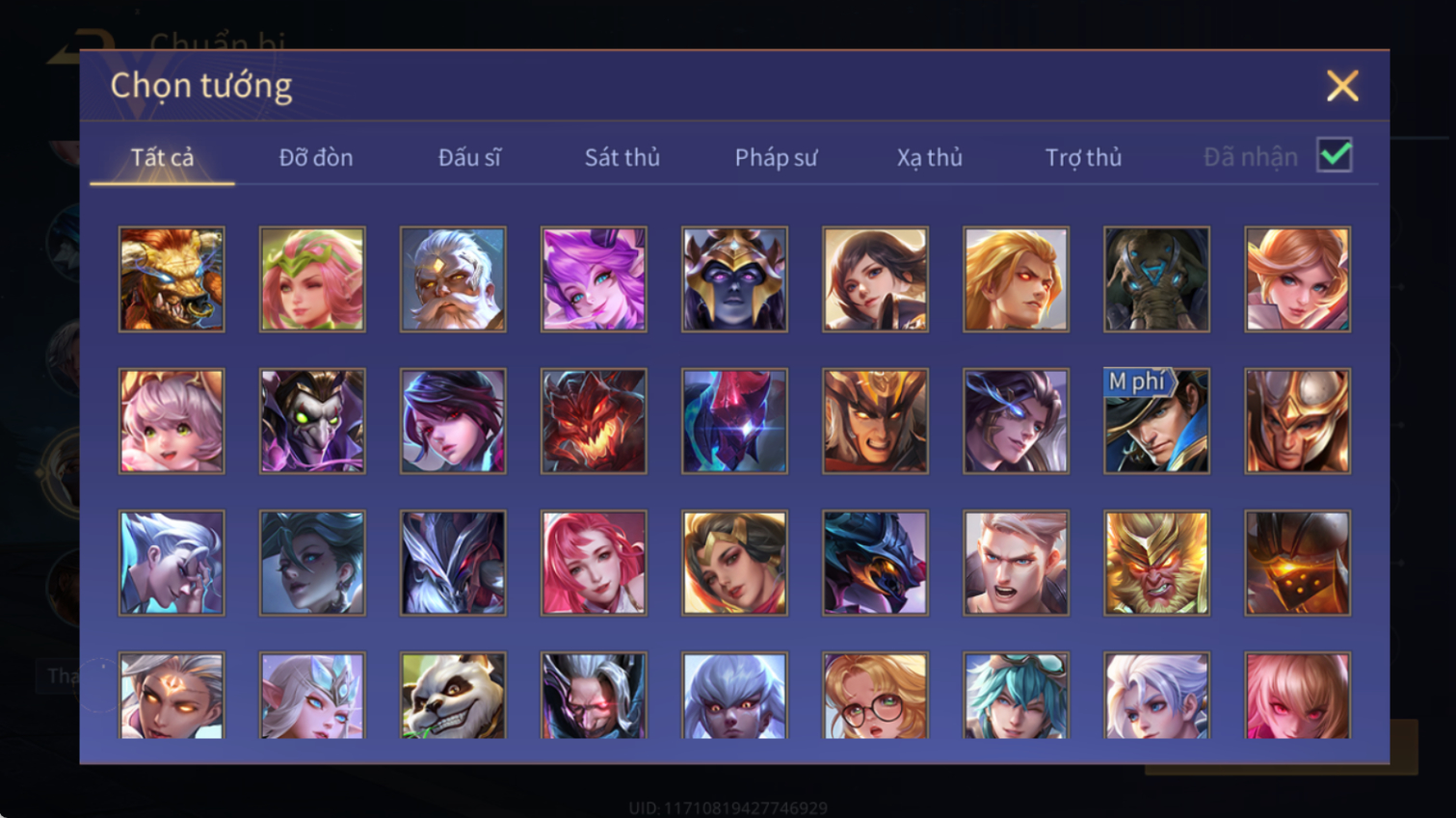Select the panda hero portrait
The image size is (1456, 818).
[x=453, y=696]
